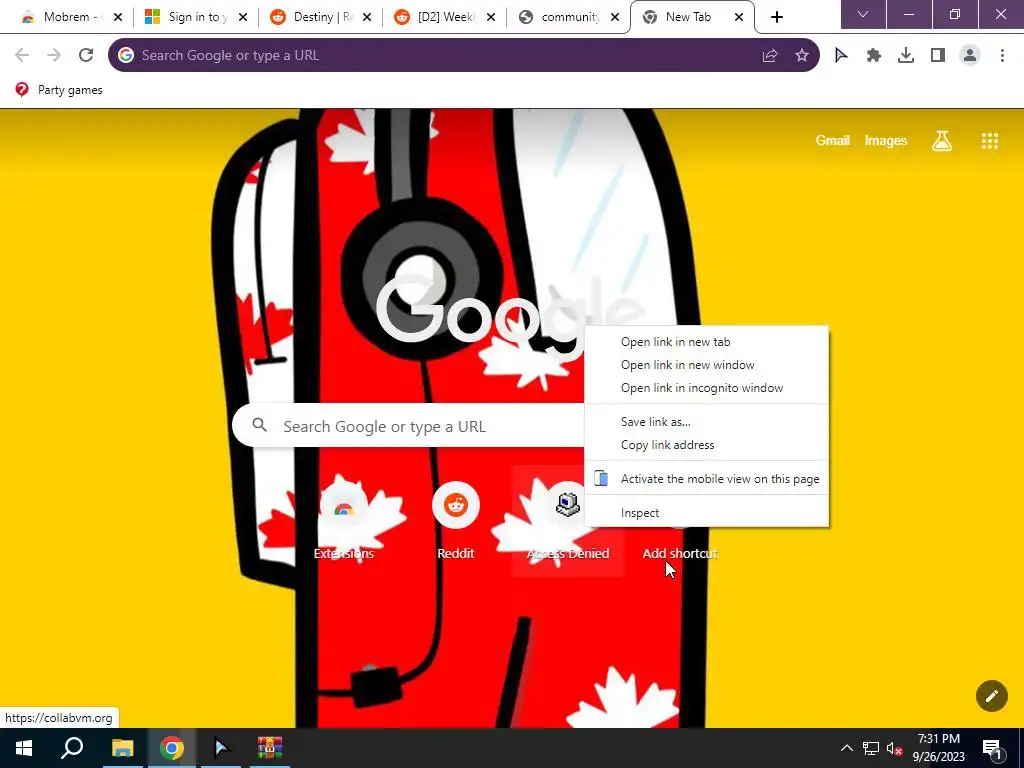The height and width of the screenshot is (768, 1024).
Task: Open the Extensions shortcut tile
Action: (344, 522)
